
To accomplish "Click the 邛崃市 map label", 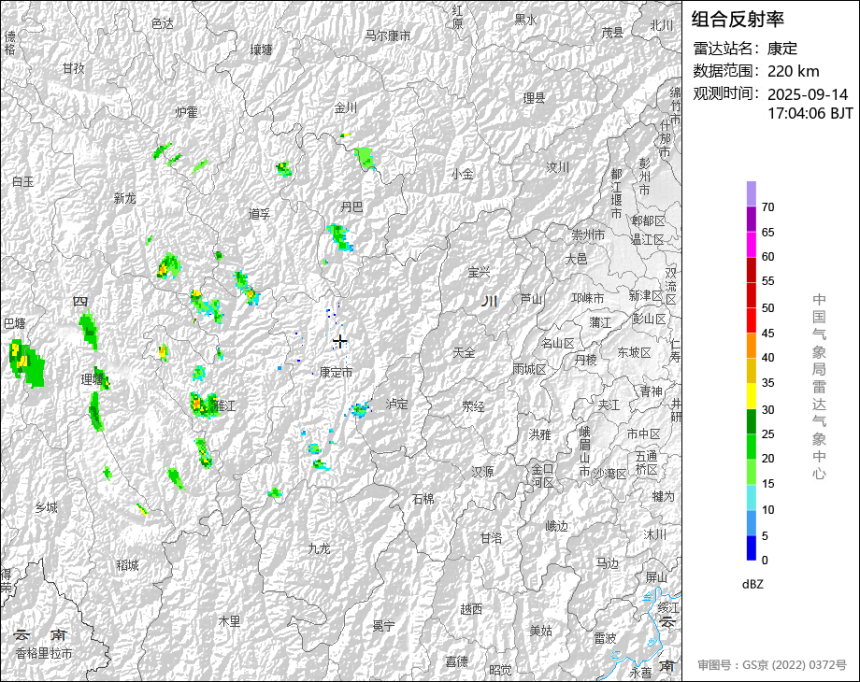I will coord(587,298).
